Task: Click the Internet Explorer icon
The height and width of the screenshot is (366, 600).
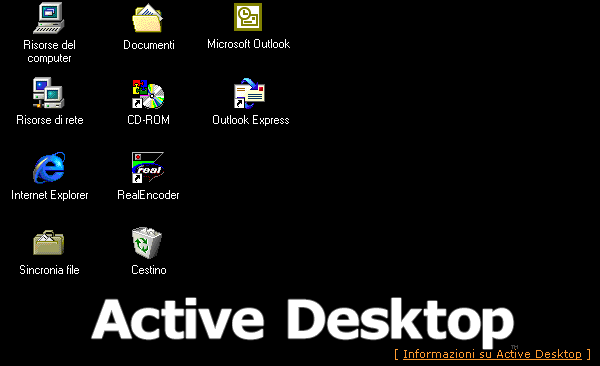Action: [x=49, y=168]
